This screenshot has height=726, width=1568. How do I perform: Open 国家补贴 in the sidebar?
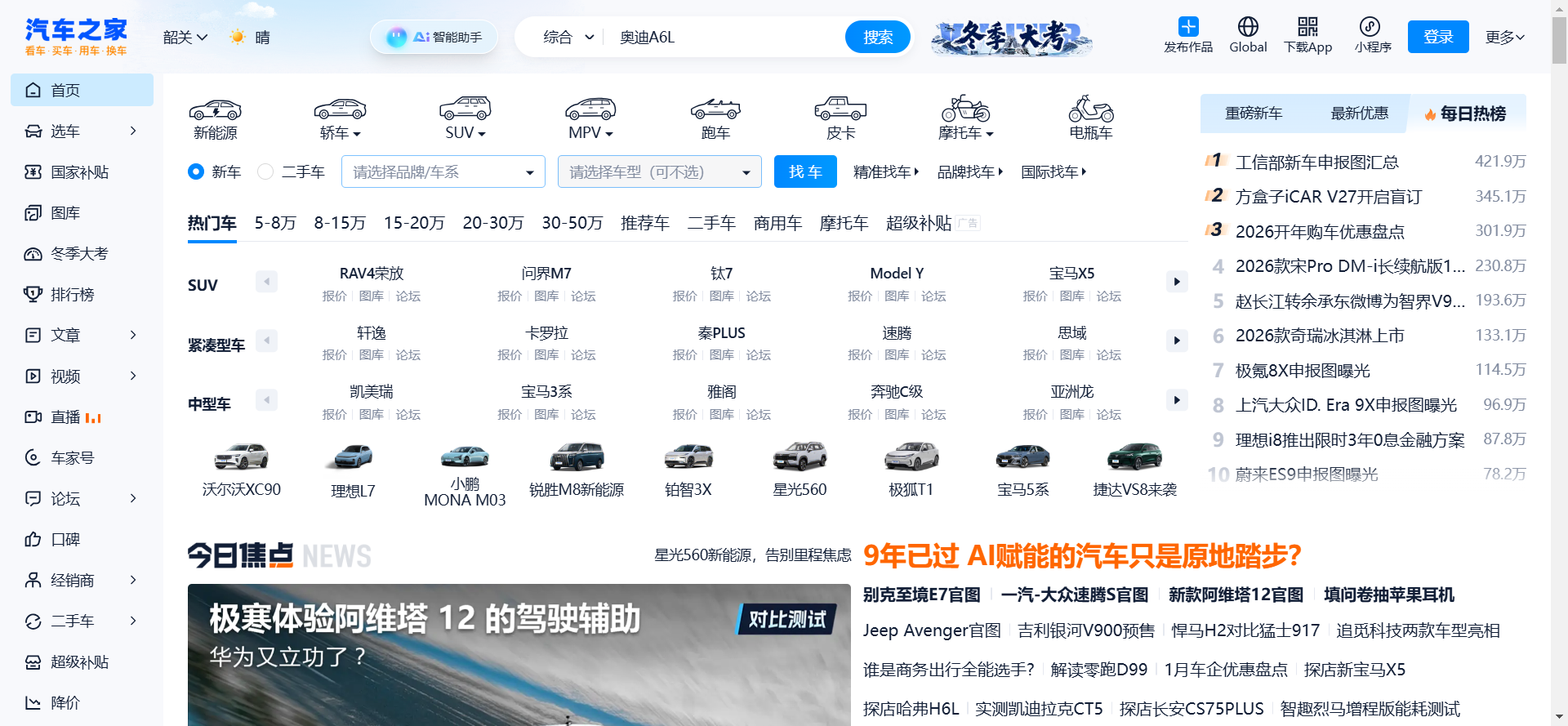point(82,171)
